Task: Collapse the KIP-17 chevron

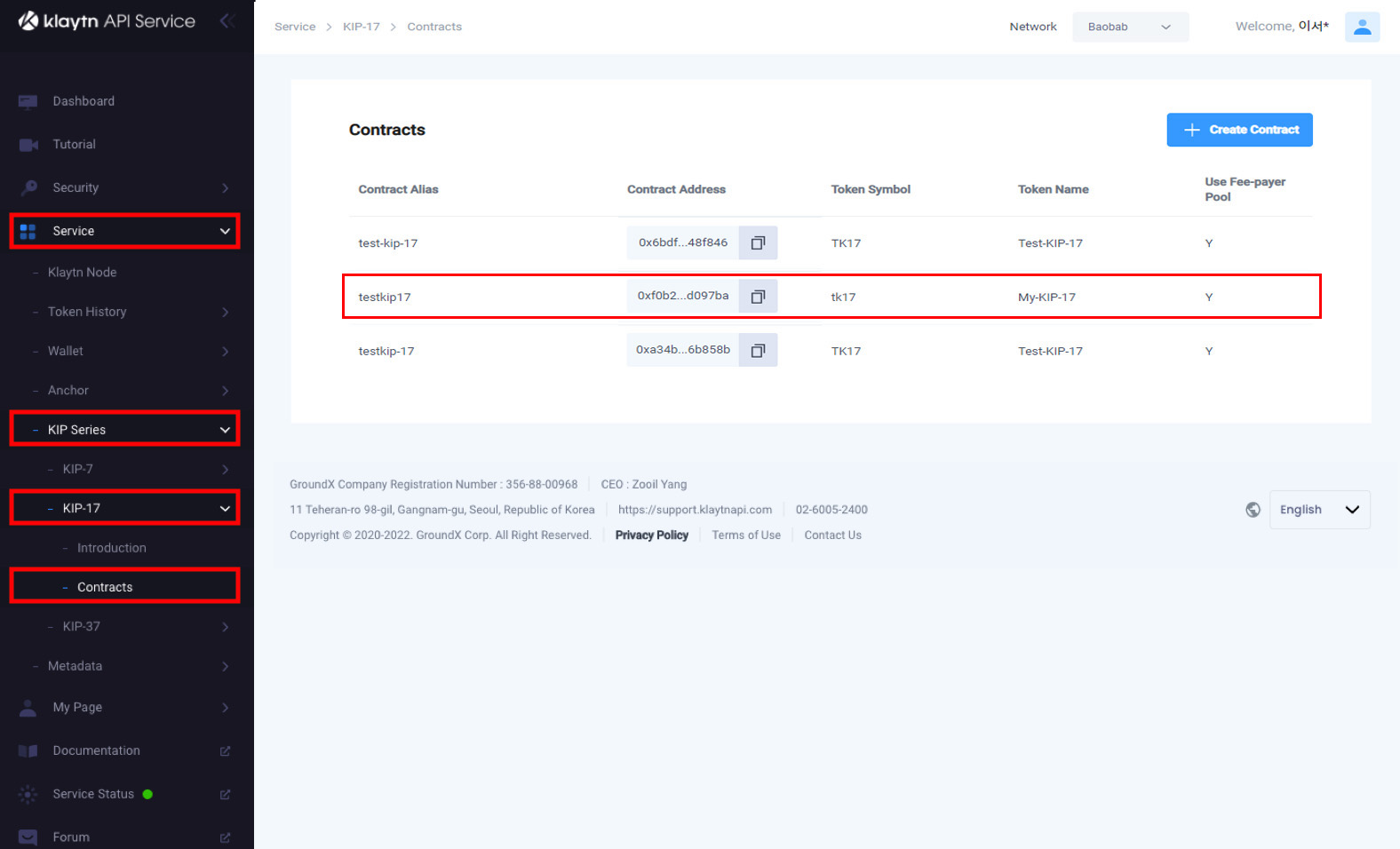Action: pyautogui.click(x=225, y=508)
